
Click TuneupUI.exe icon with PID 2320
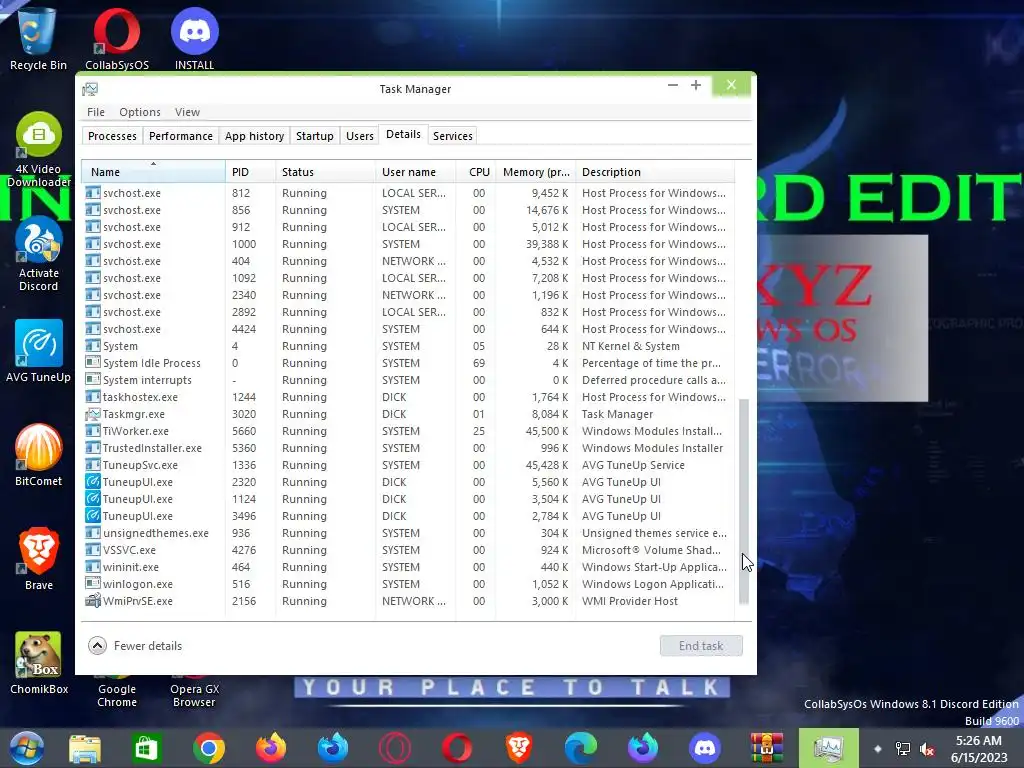coord(93,482)
